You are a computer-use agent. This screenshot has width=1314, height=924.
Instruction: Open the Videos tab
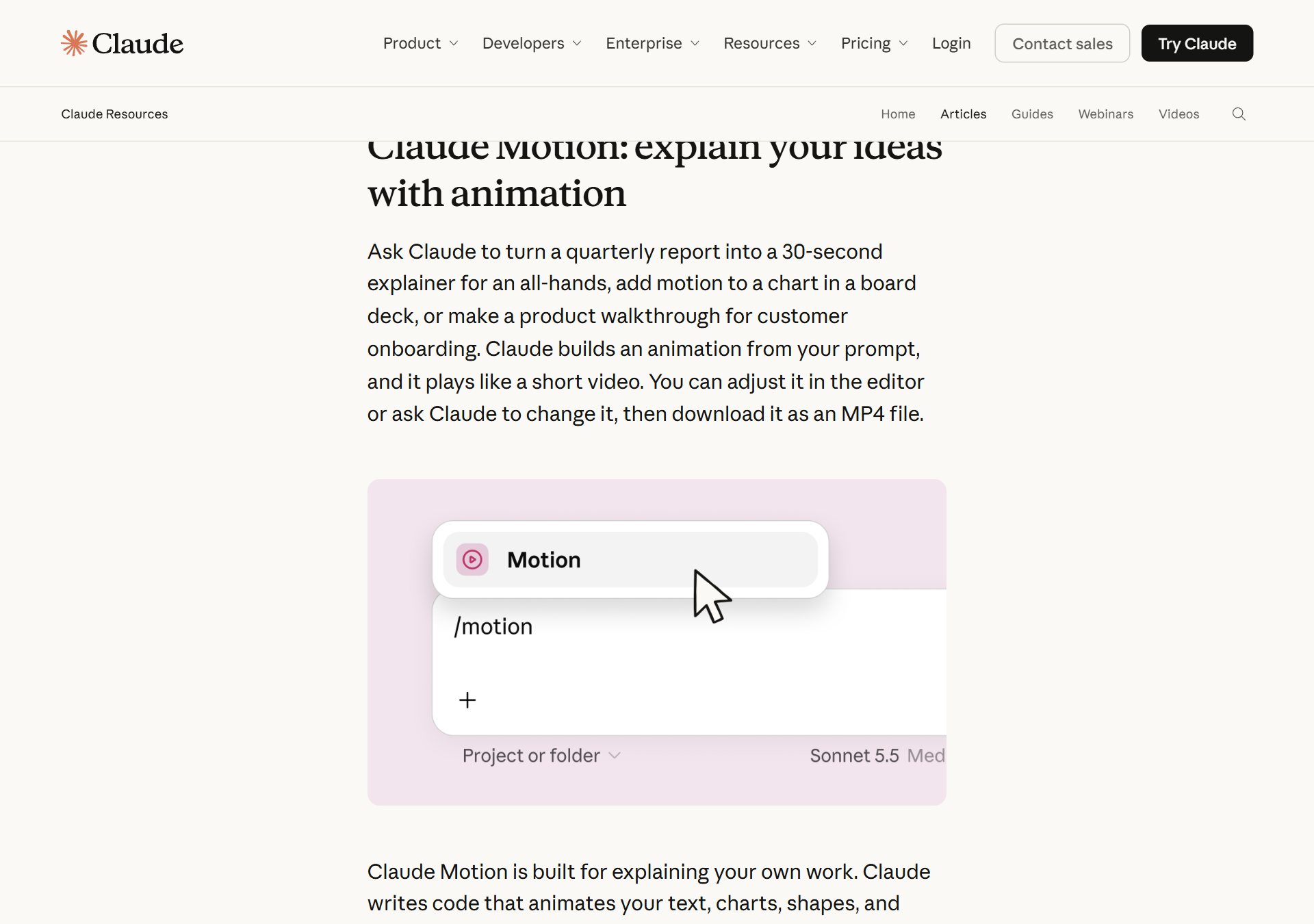pyautogui.click(x=1178, y=114)
